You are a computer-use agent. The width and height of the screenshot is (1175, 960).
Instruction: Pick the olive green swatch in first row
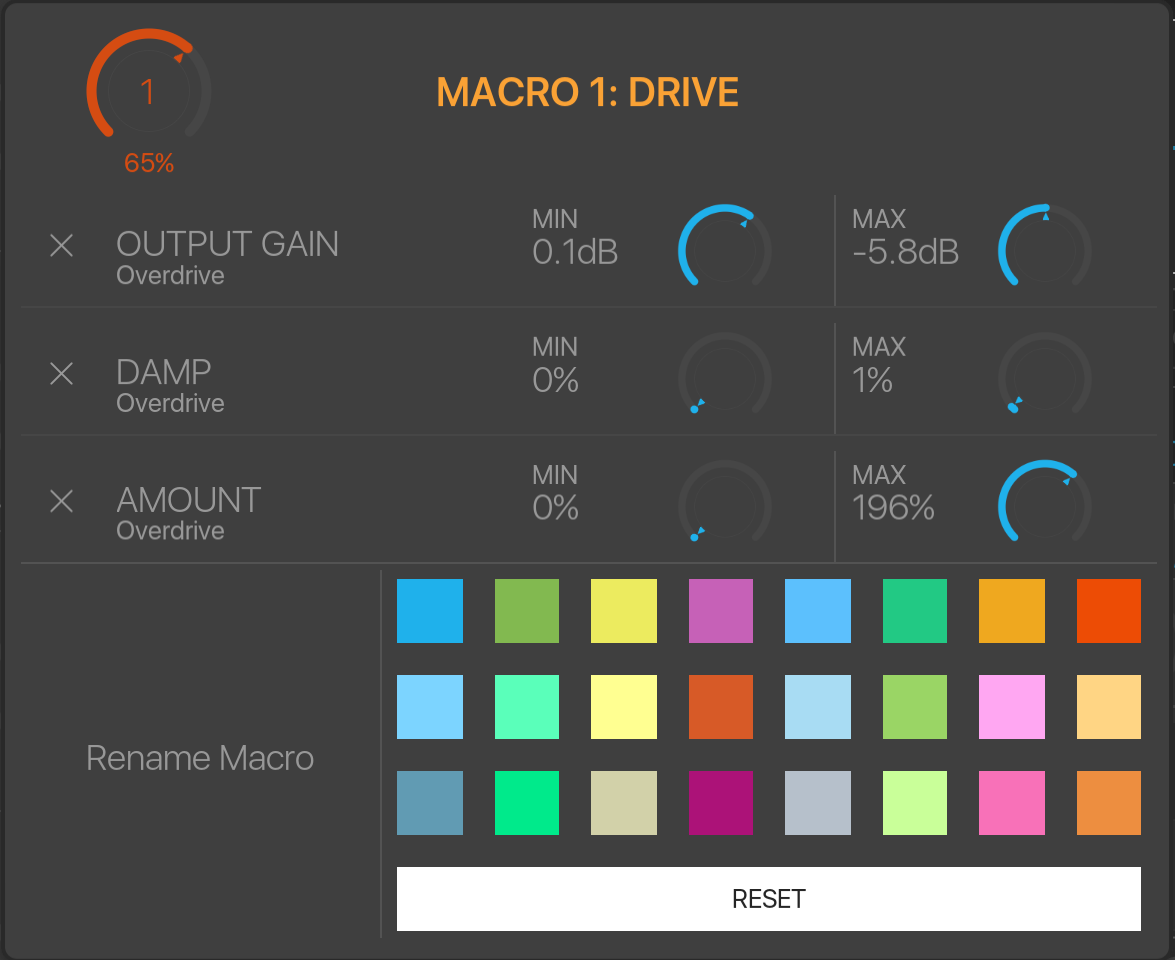[527, 611]
